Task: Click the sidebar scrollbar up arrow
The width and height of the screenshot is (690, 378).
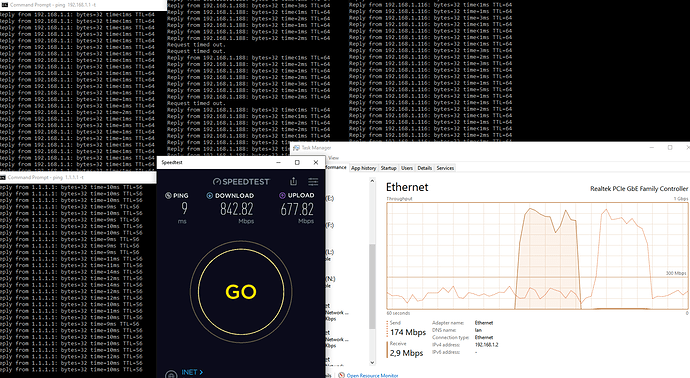Action: tap(372, 181)
